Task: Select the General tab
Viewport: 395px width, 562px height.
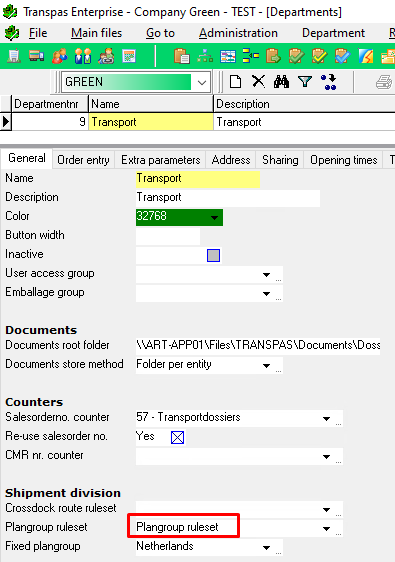Action: click(x=27, y=158)
